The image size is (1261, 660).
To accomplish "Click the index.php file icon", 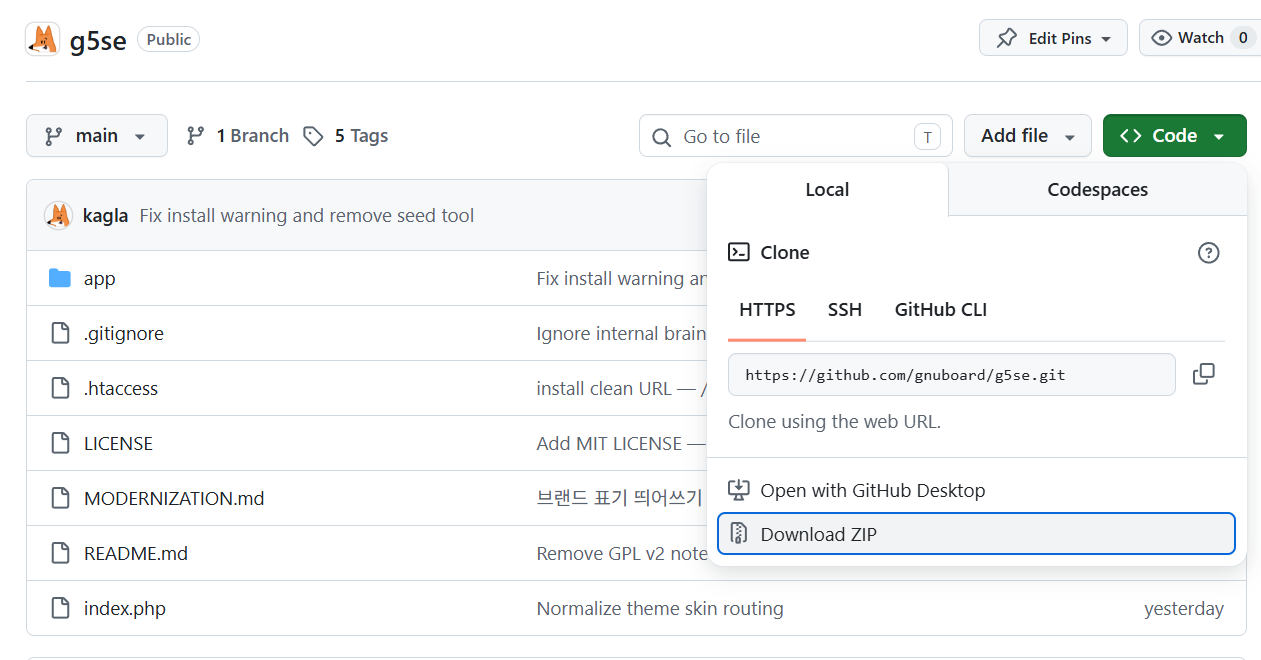I will [60, 608].
